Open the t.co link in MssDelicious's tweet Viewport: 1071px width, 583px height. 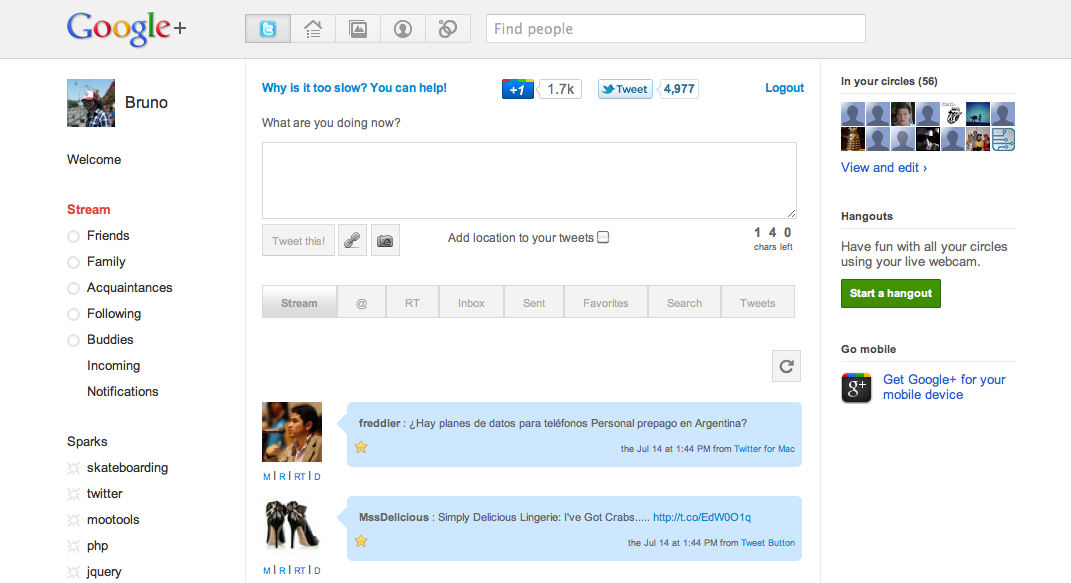coord(701,517)
